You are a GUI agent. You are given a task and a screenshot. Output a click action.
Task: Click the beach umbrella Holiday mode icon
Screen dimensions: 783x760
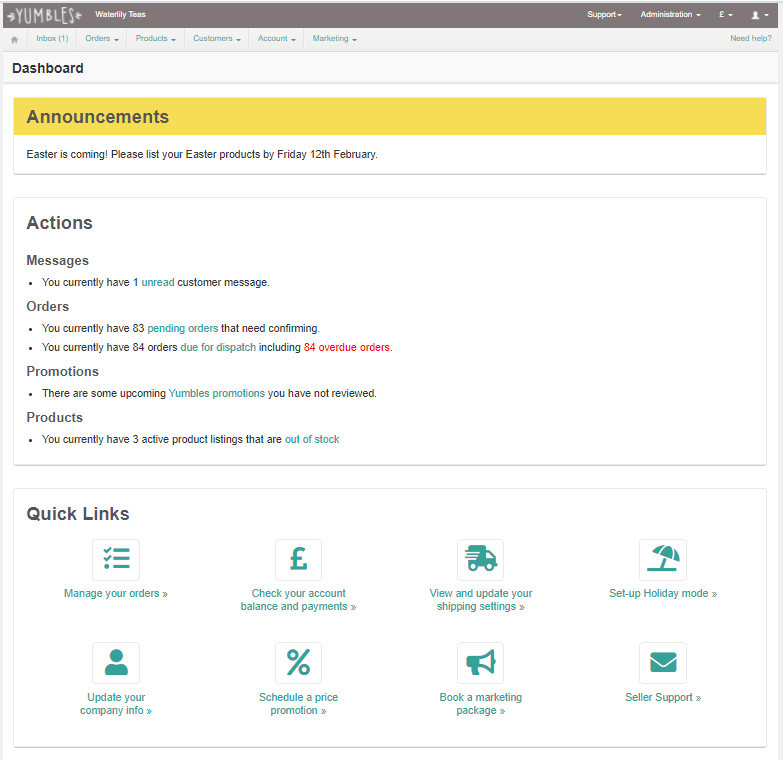pos(663,559)
